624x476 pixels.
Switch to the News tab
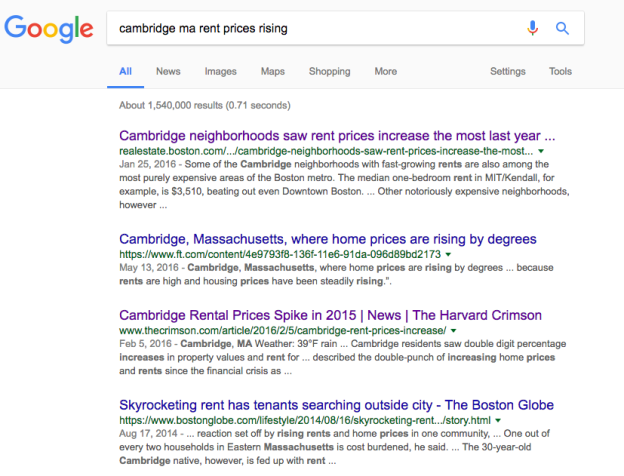168,71
